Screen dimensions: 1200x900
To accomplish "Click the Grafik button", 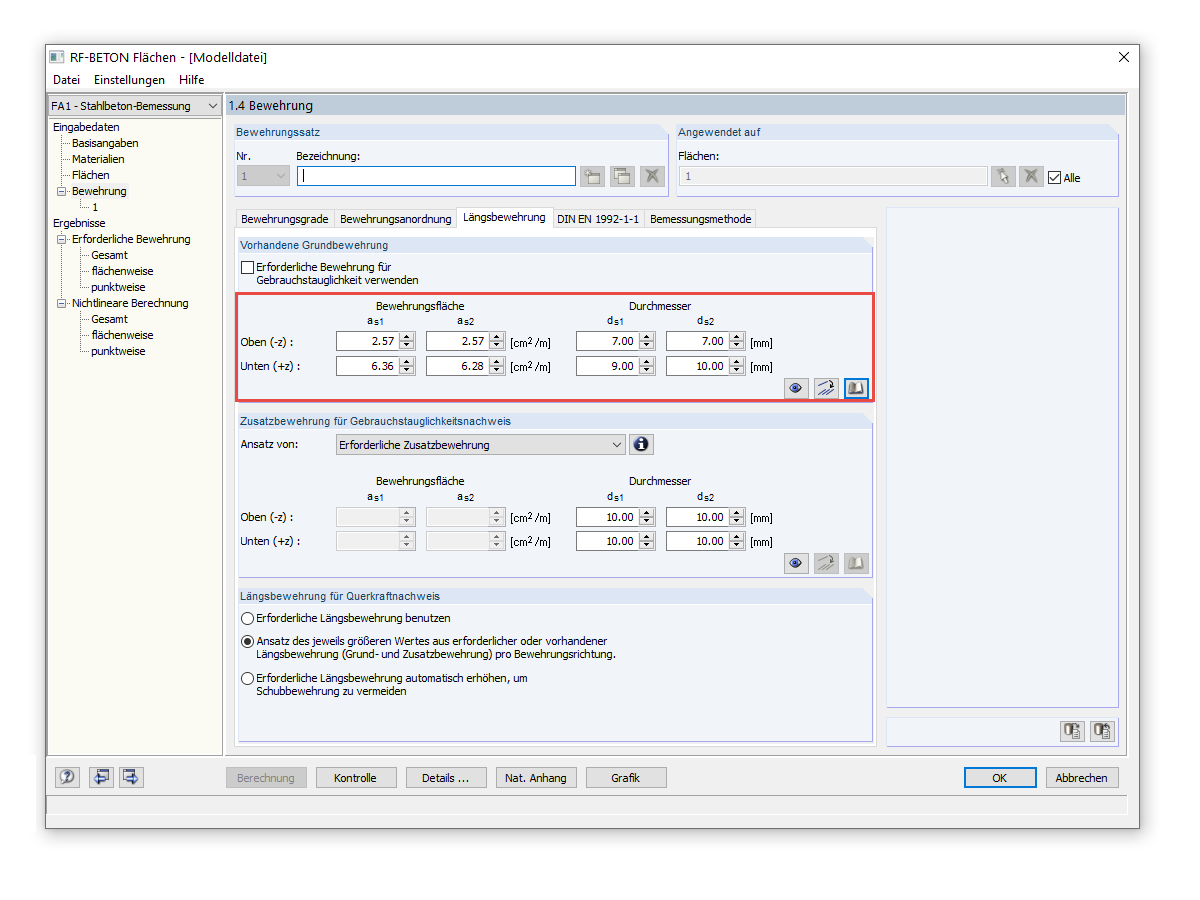I will coord(626,778).
